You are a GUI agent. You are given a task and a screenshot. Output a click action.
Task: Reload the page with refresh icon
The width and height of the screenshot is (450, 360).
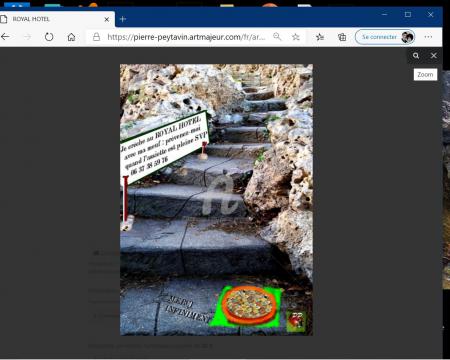[x=49, y=37]
